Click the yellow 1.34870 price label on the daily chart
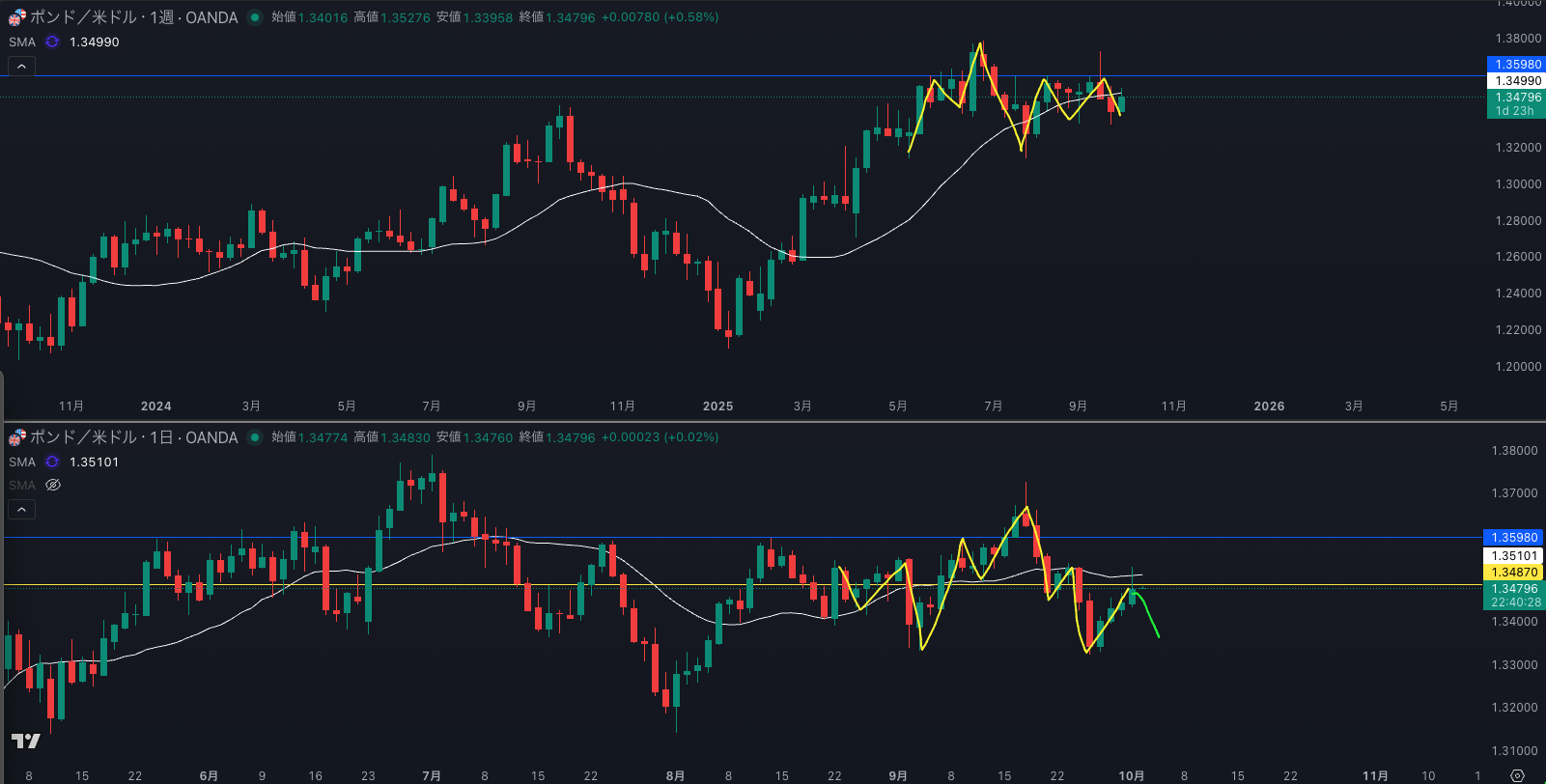 coord(1513,572)
